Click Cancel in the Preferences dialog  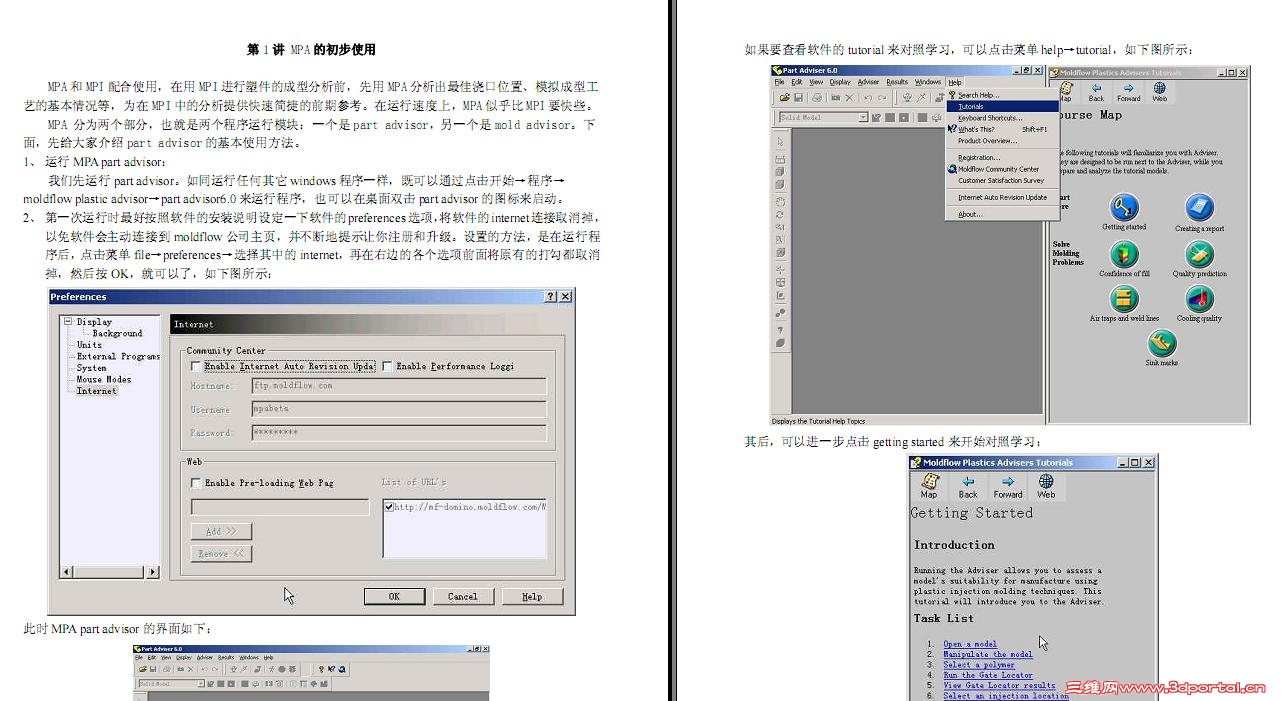point(463,596)
